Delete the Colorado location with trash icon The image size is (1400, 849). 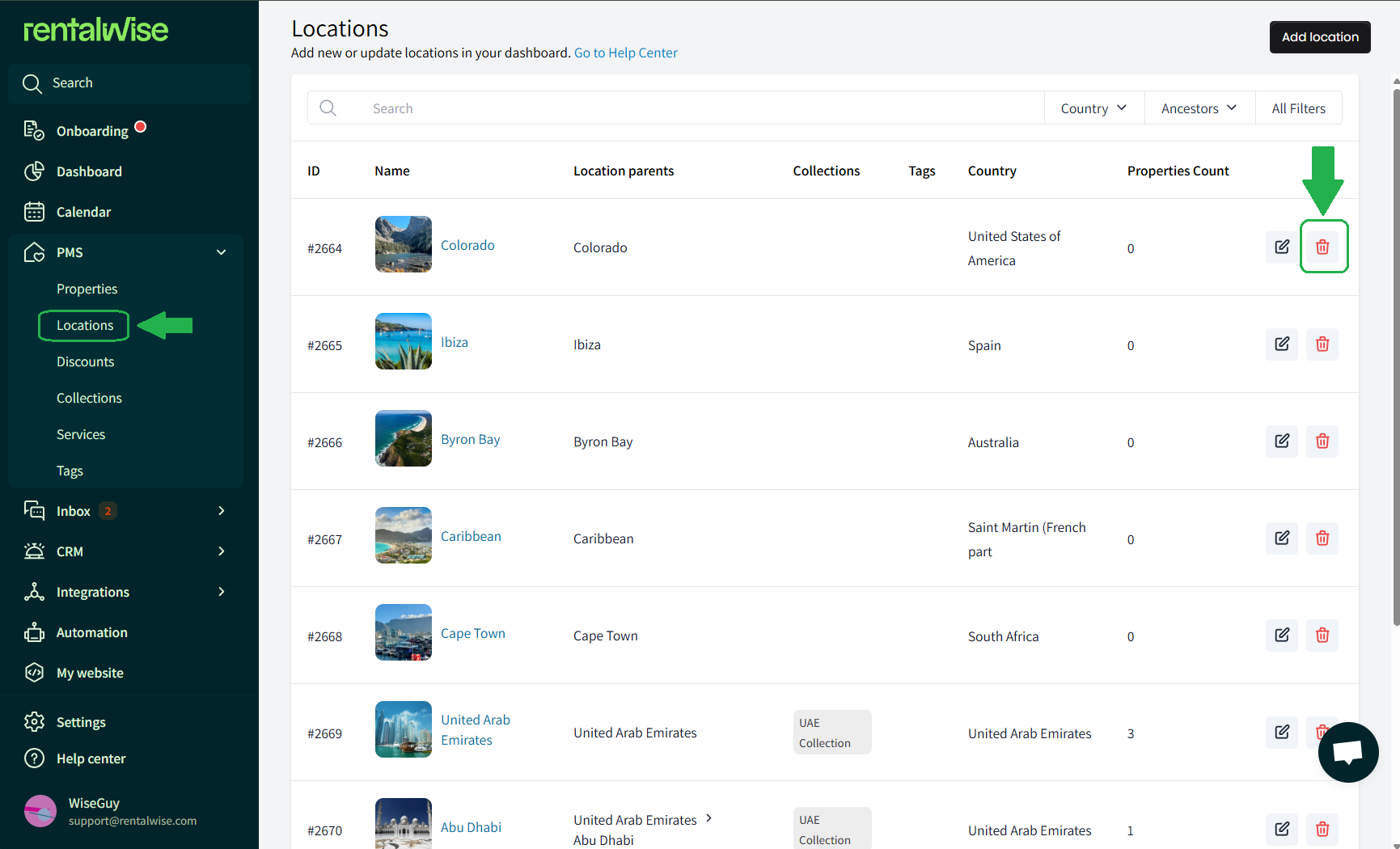coord(1322,247)
